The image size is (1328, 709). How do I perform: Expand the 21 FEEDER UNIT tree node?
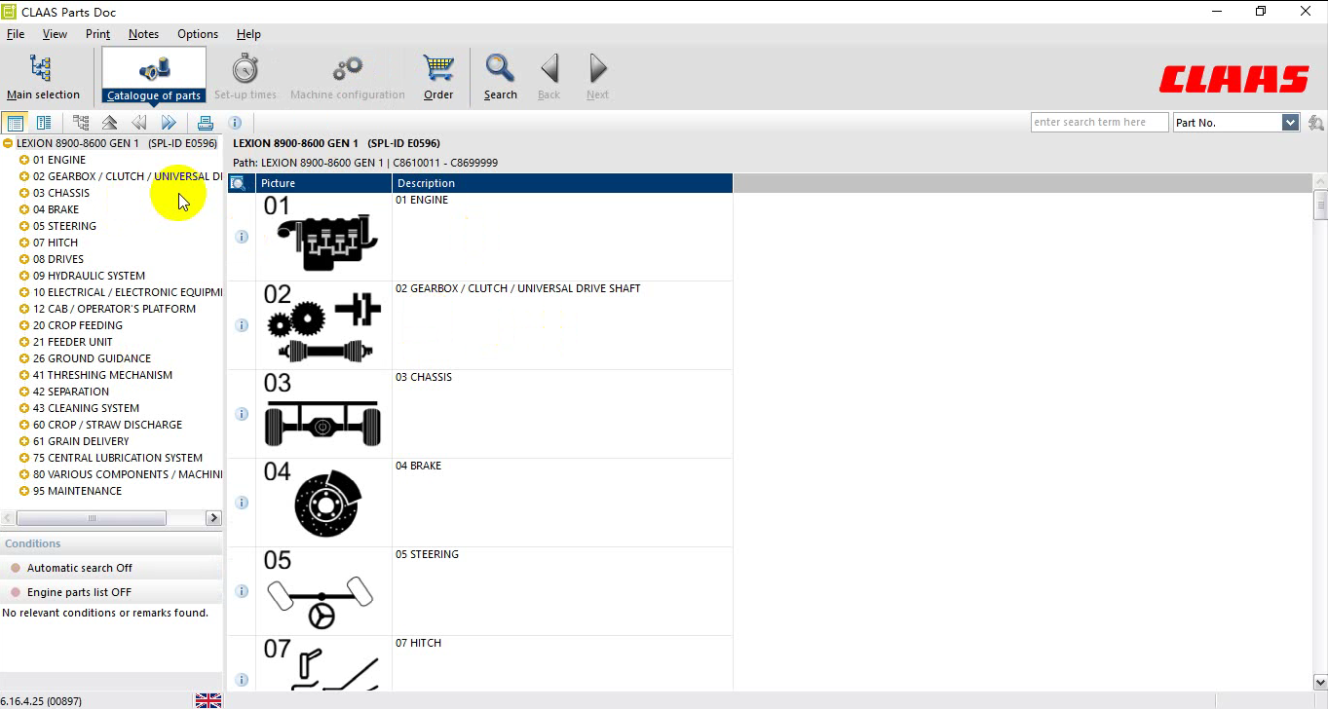pos(24,342)
